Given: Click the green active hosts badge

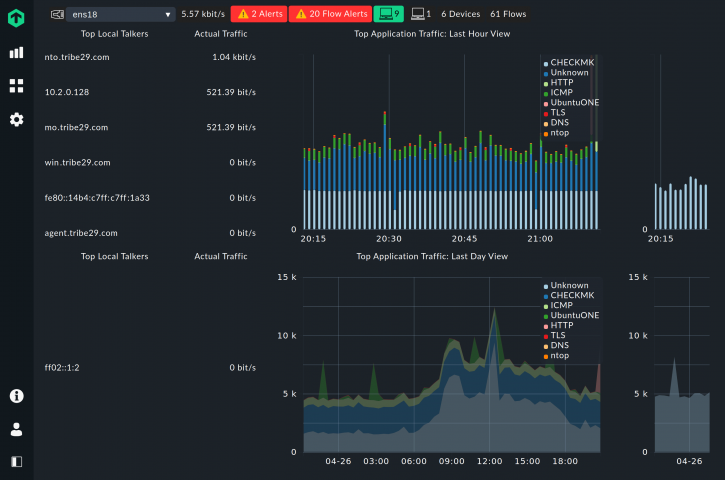Looking at the screenshot, I should click(x=388, y=14).
